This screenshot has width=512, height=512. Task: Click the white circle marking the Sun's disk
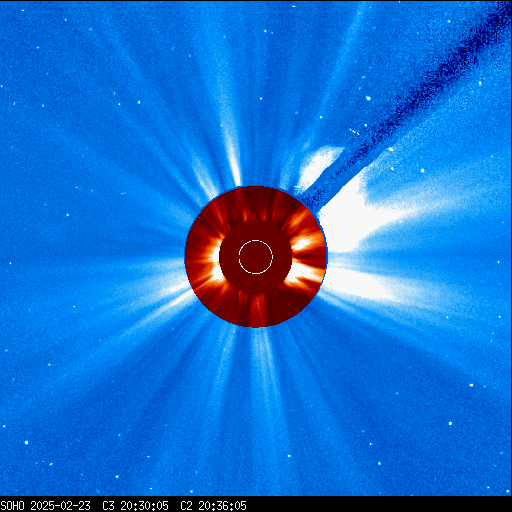(x=256, y=257)
